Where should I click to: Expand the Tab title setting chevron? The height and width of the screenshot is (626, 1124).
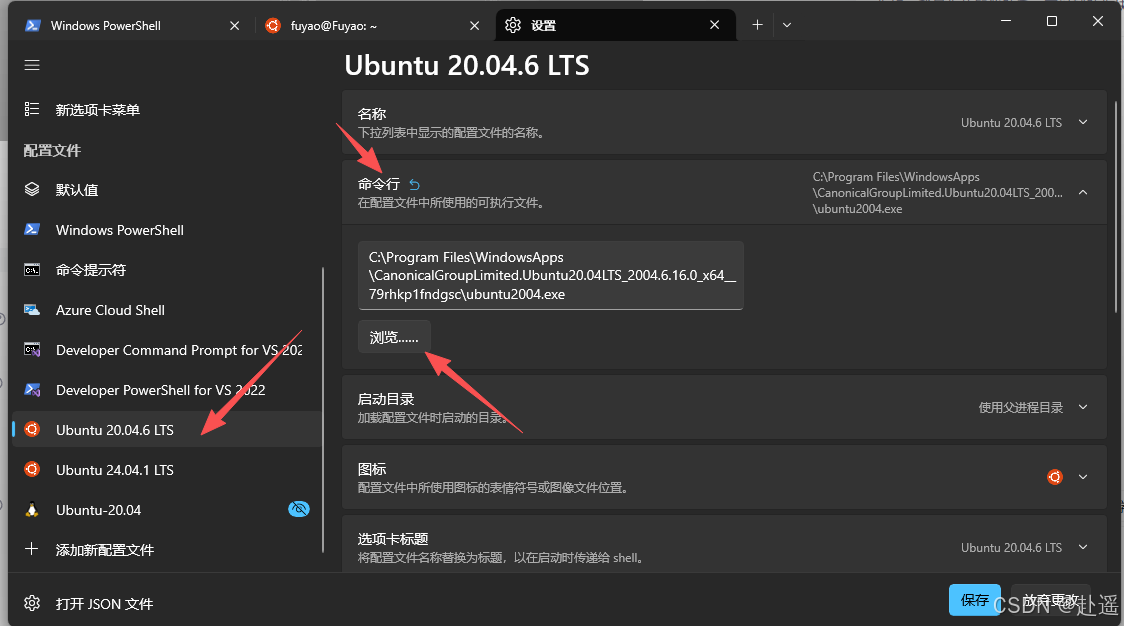[x=1083, y=547]
